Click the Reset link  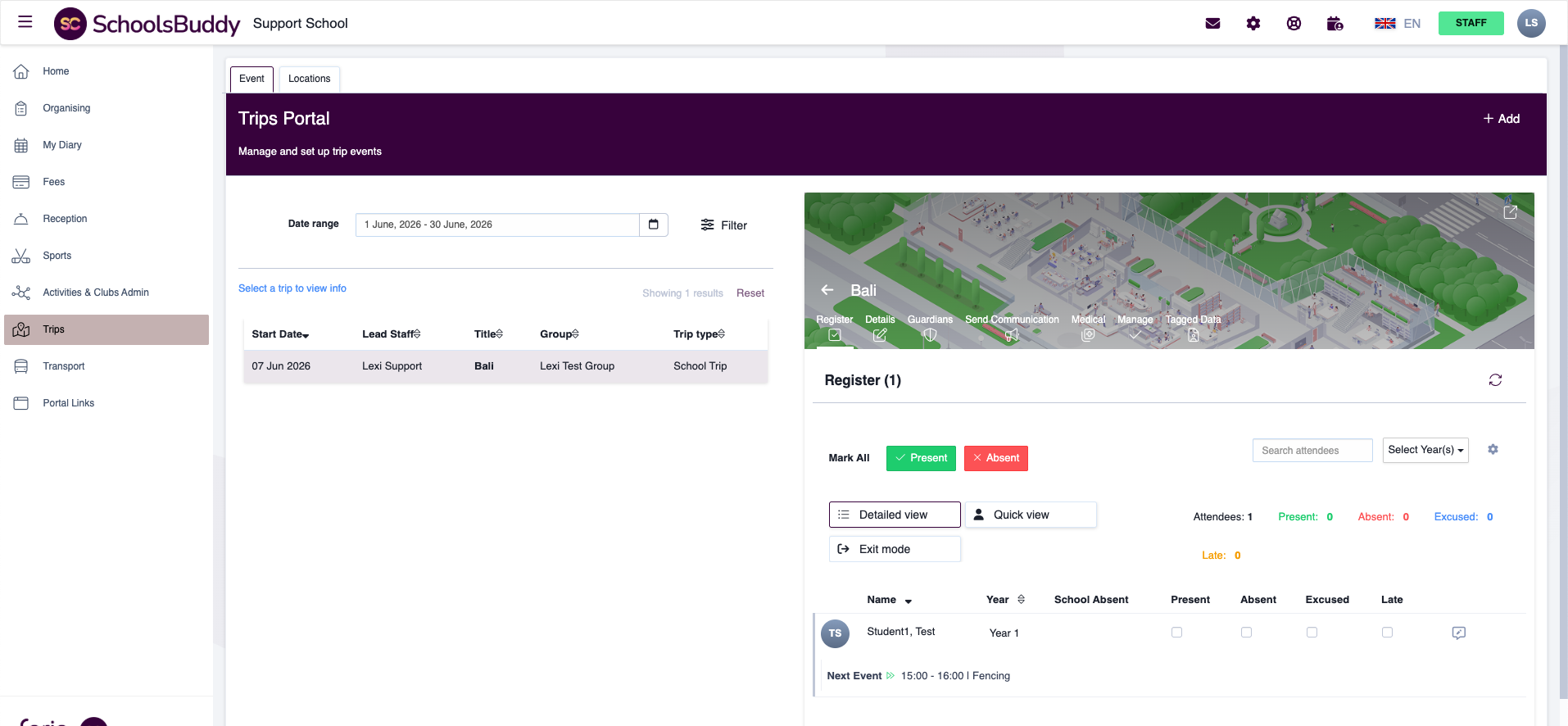750,293
